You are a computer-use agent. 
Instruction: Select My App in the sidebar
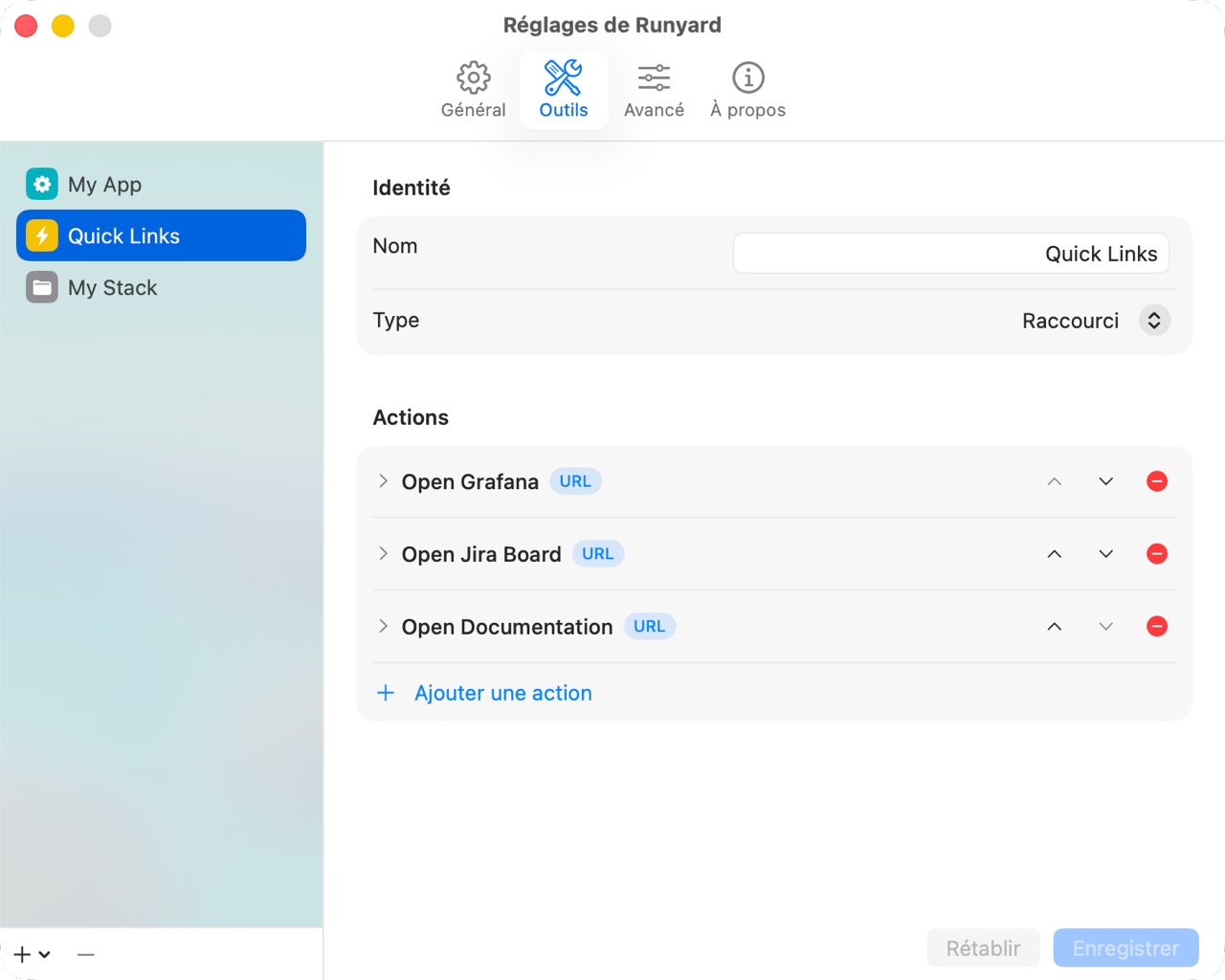(x=161, y=184)
